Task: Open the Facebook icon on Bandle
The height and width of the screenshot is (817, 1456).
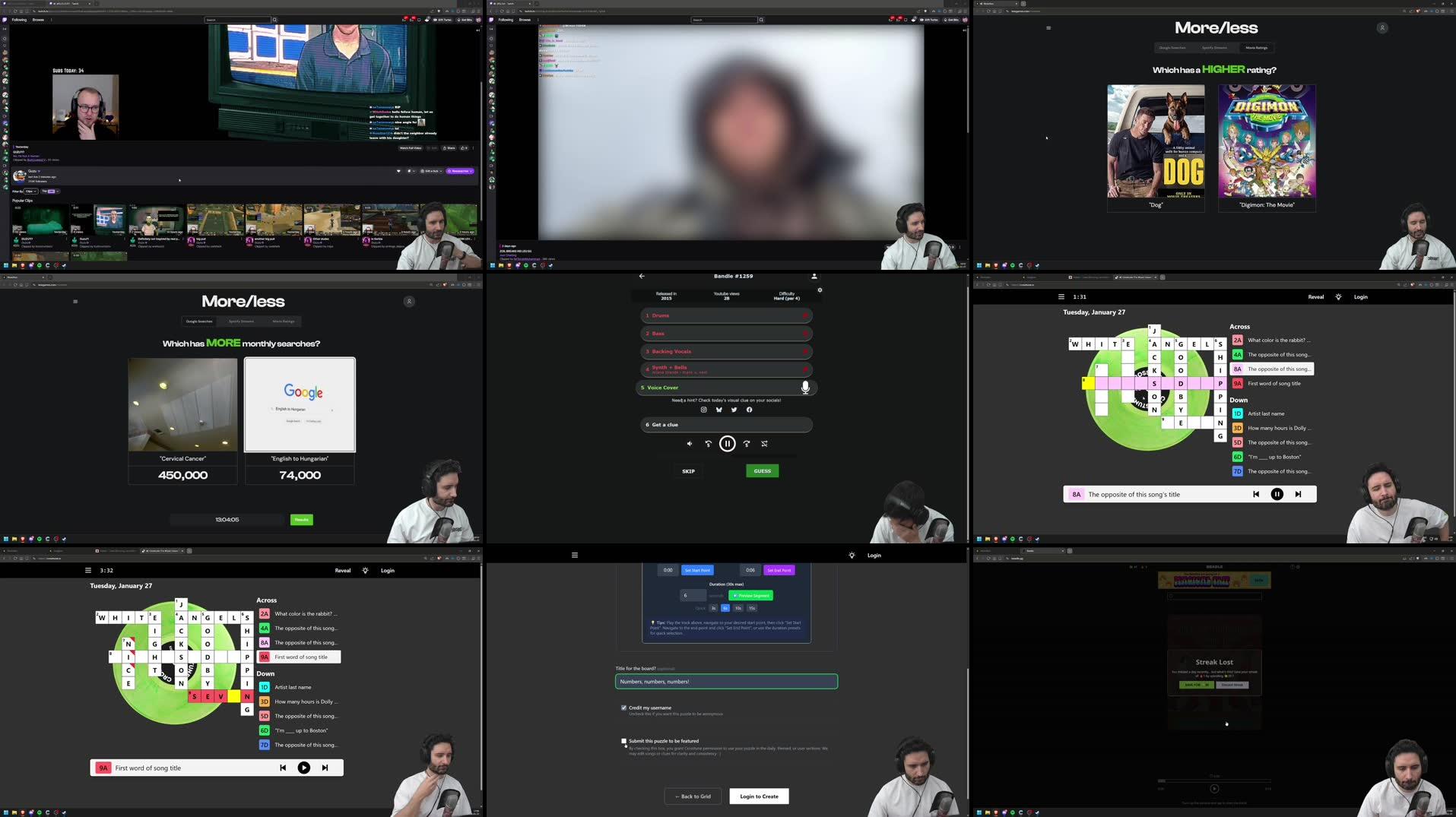Action: point(749,410)
